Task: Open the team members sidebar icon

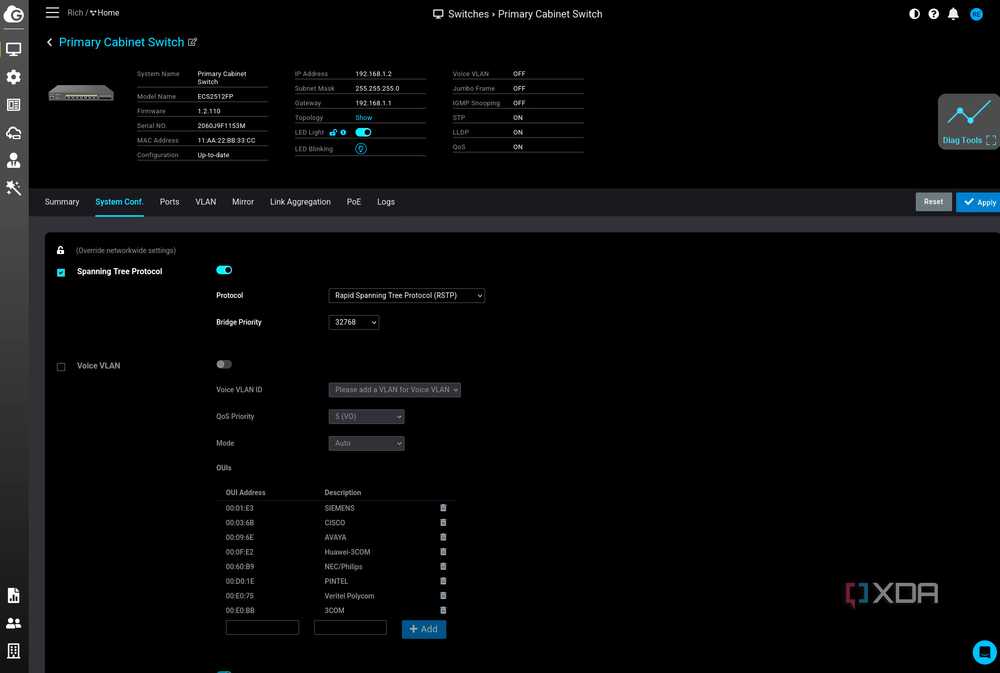Action: pos(13,623)
